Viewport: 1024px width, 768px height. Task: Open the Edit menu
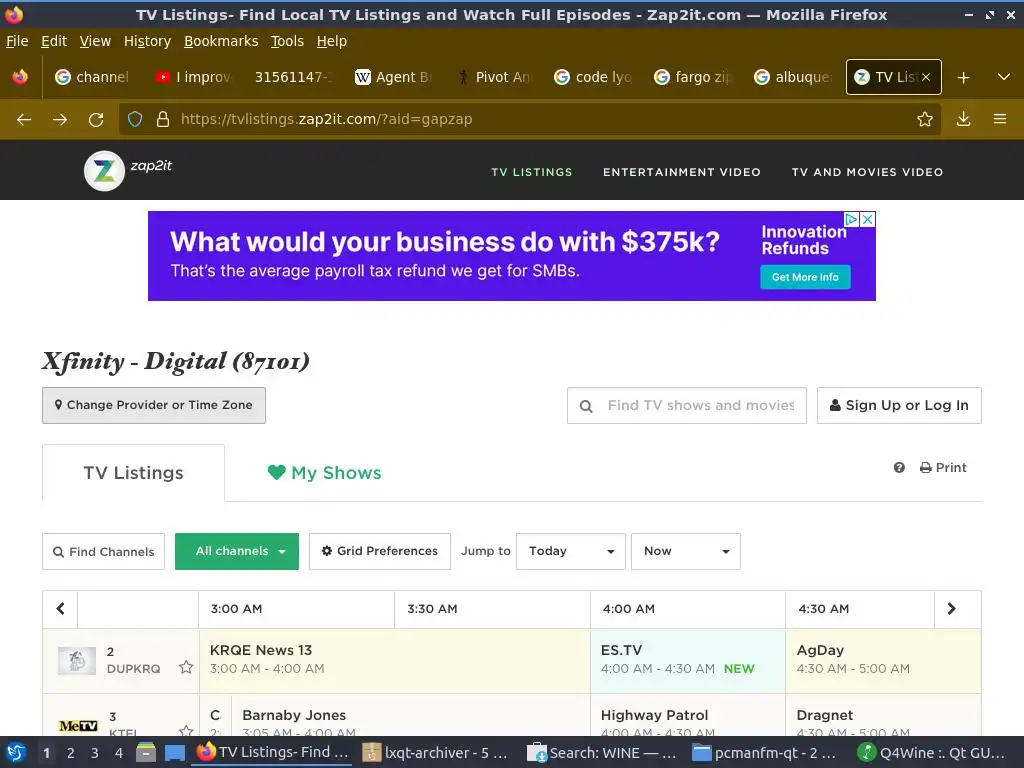(x=54, y=41)
